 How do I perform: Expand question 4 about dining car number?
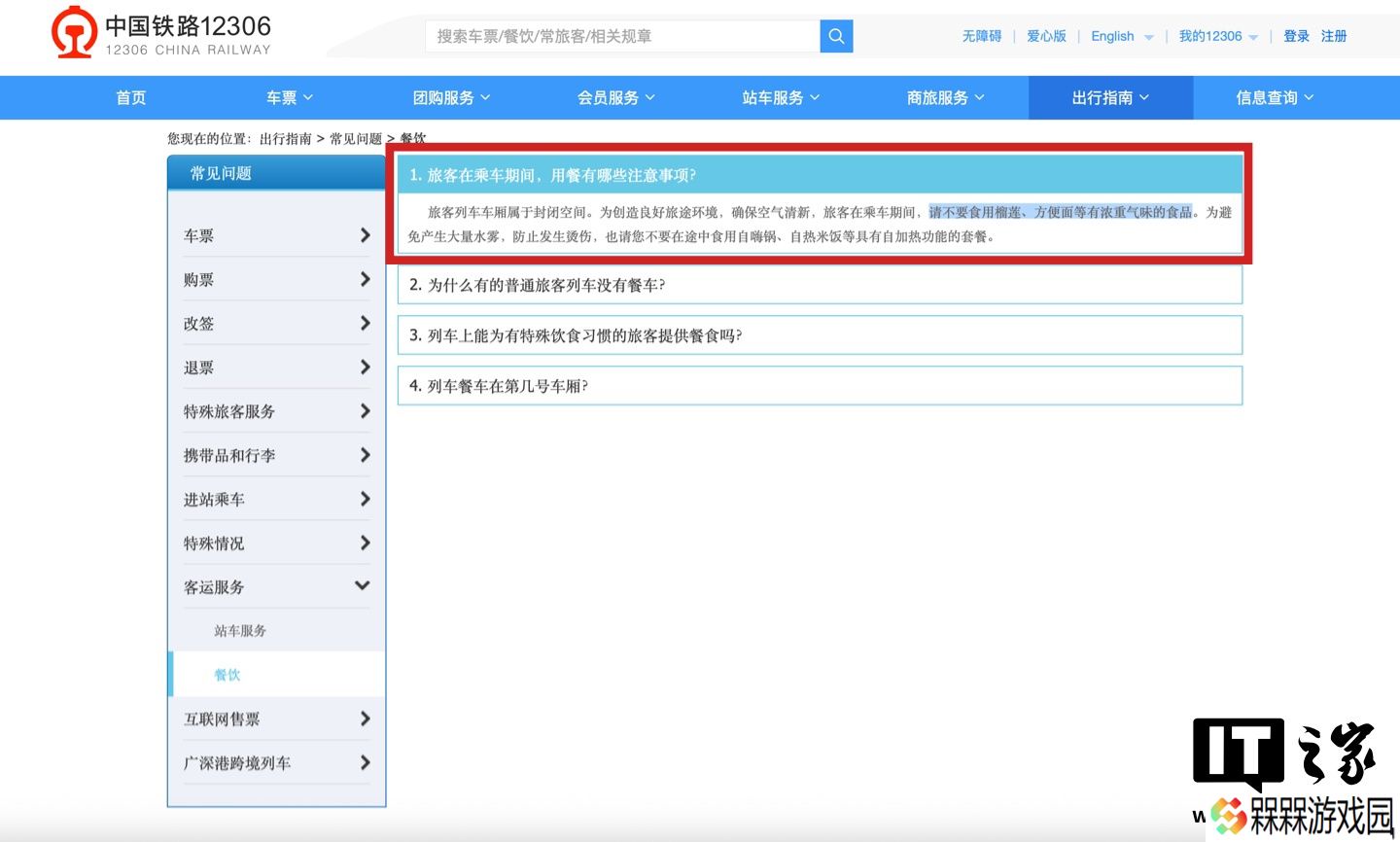pyautogui.click(x=820, y=386)
